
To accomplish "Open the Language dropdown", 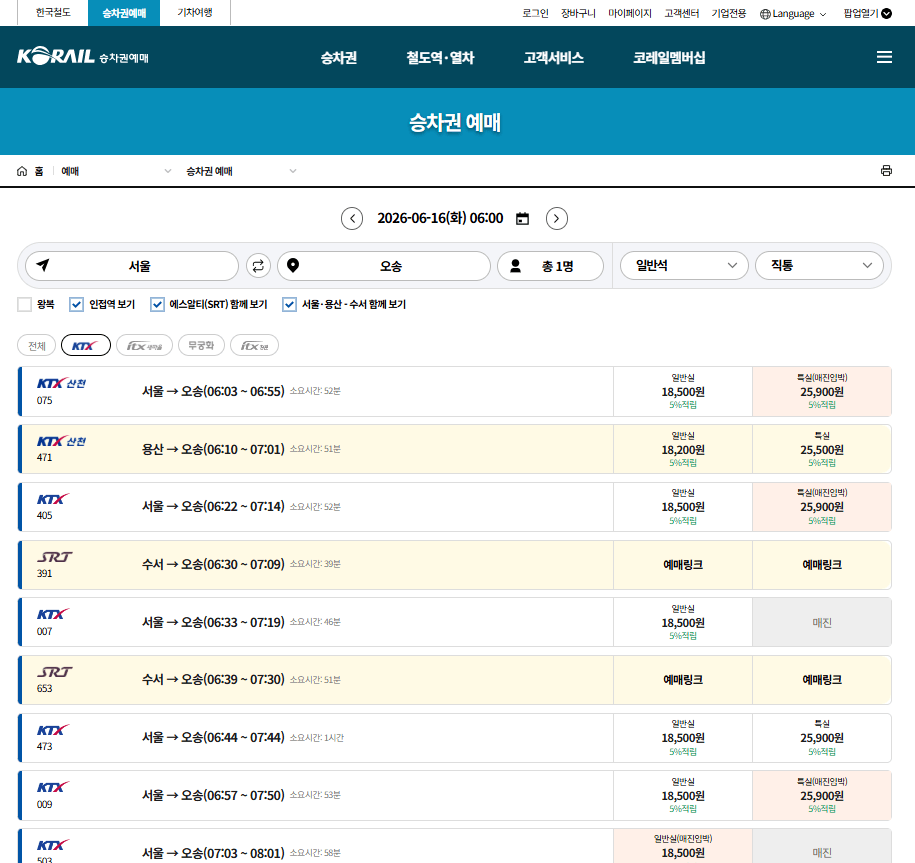I will 793,13.
